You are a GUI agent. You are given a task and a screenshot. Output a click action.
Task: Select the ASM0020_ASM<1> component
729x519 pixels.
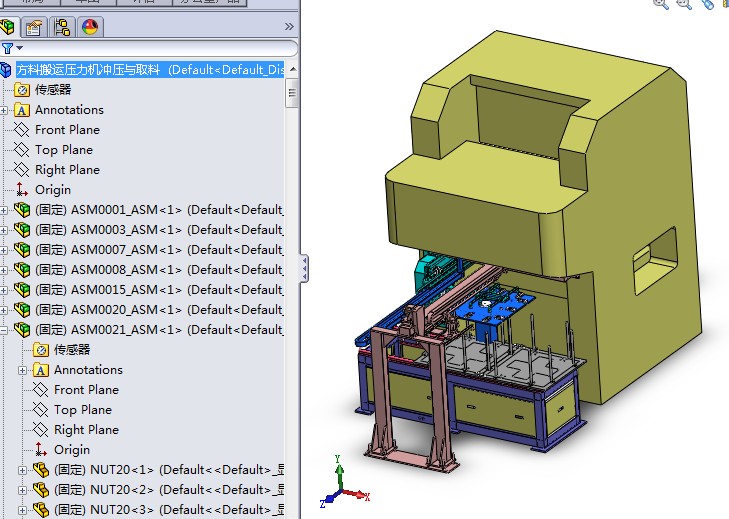159,310
